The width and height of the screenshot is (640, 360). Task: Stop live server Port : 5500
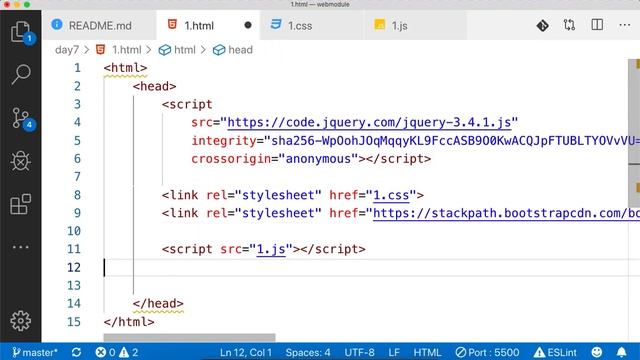tap(487, 352)
